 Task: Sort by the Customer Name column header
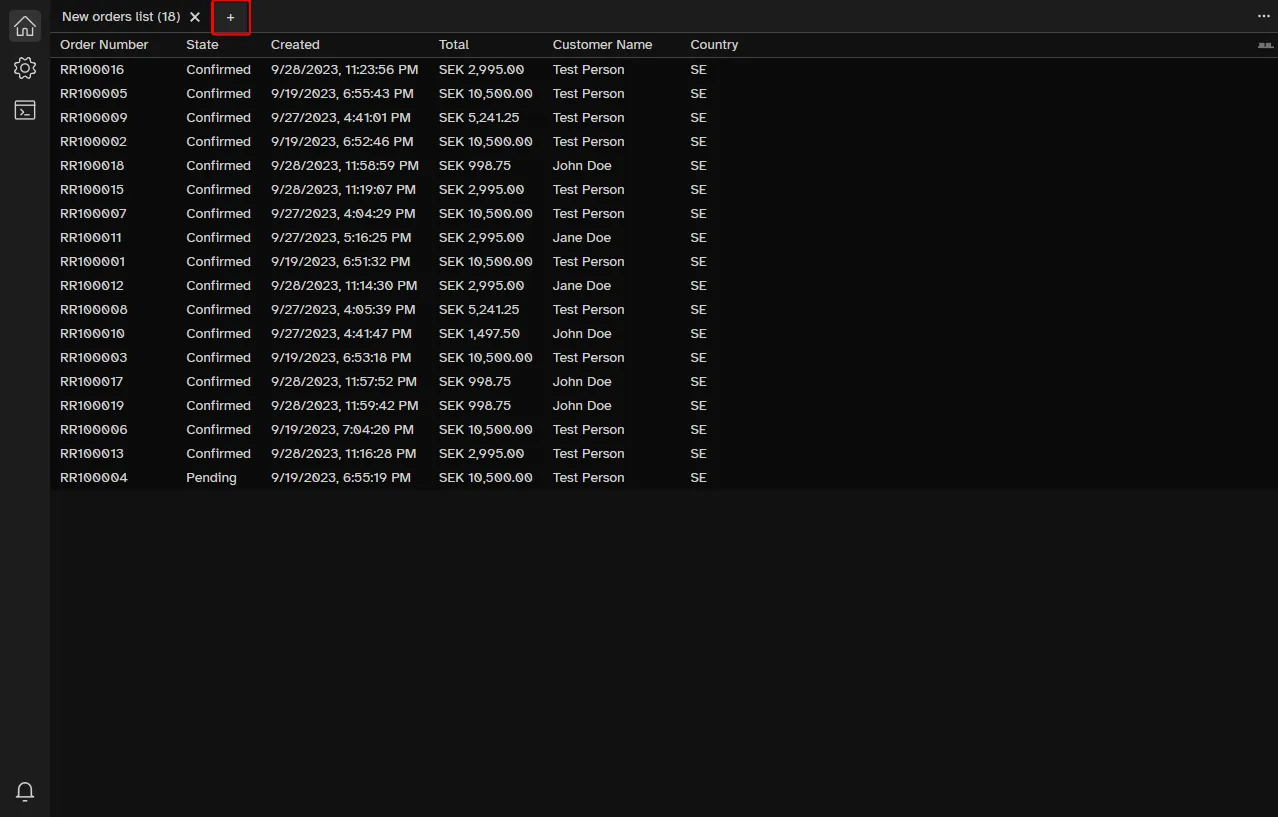point(601,44)
